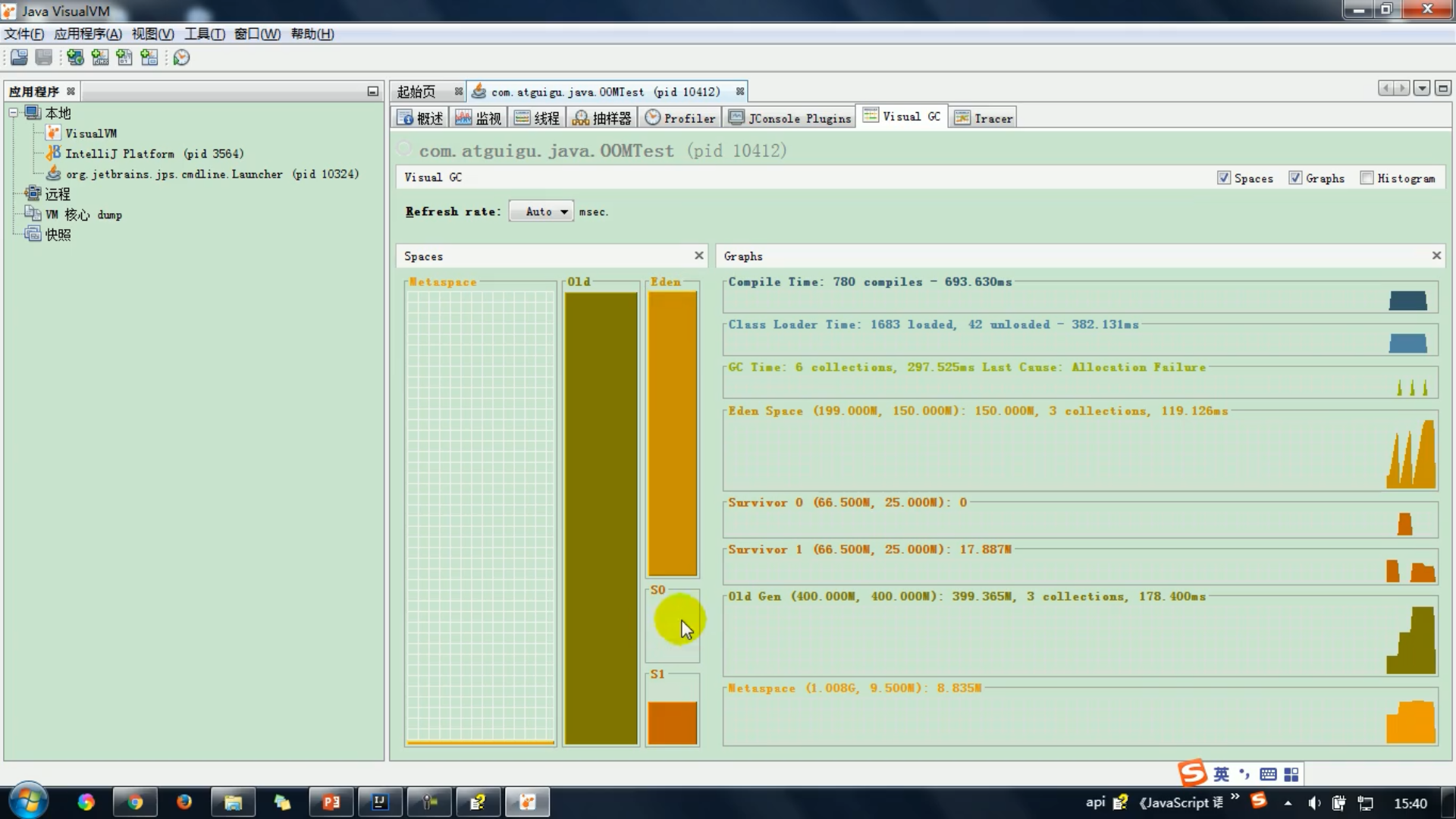Show hidden system tray icons
1456x819 pixels.
coord(1288,803)
